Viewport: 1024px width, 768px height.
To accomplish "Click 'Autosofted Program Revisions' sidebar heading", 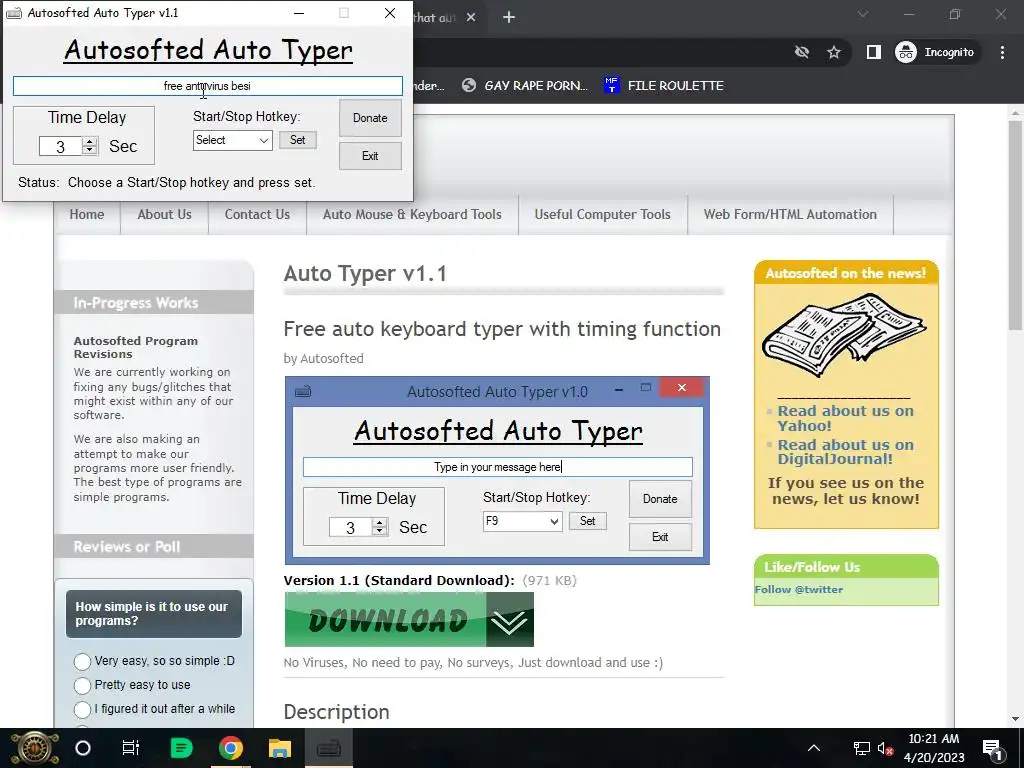I will [135, 347].
